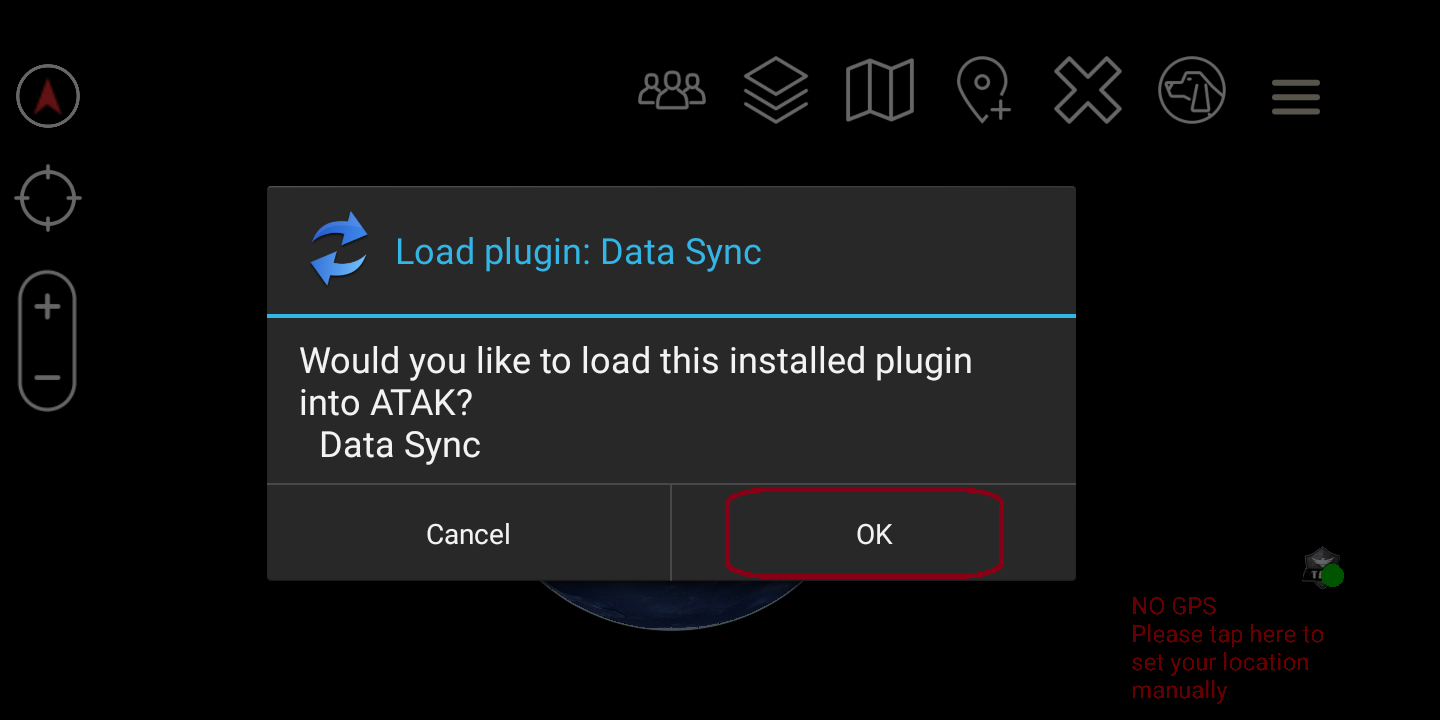The width and height of the screenshot is (1440, 720).
Task: Tap the north arrow compass icon
Action: (x=47, y=96)
